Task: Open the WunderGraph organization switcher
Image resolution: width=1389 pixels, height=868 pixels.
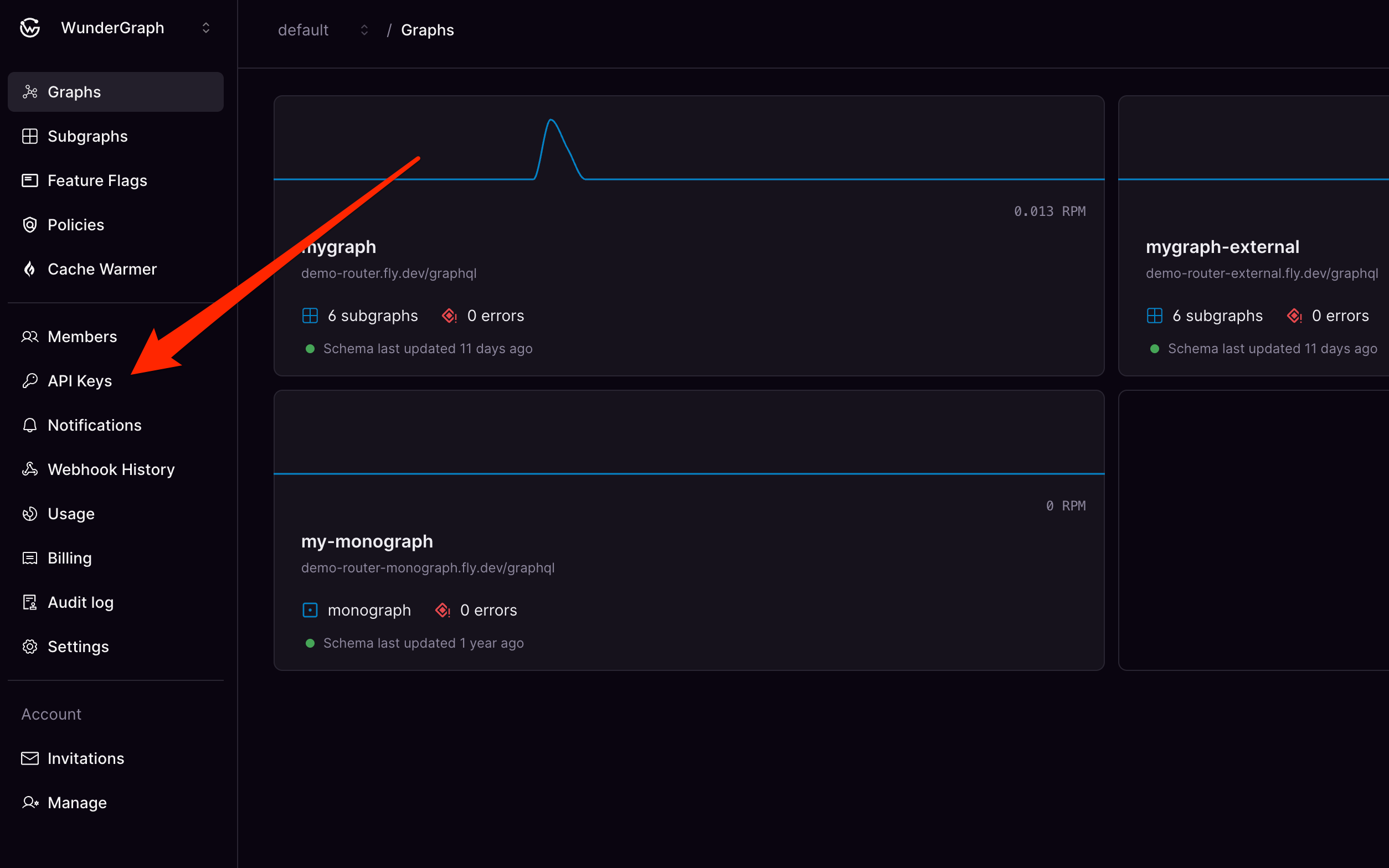Action: point(206,28)
